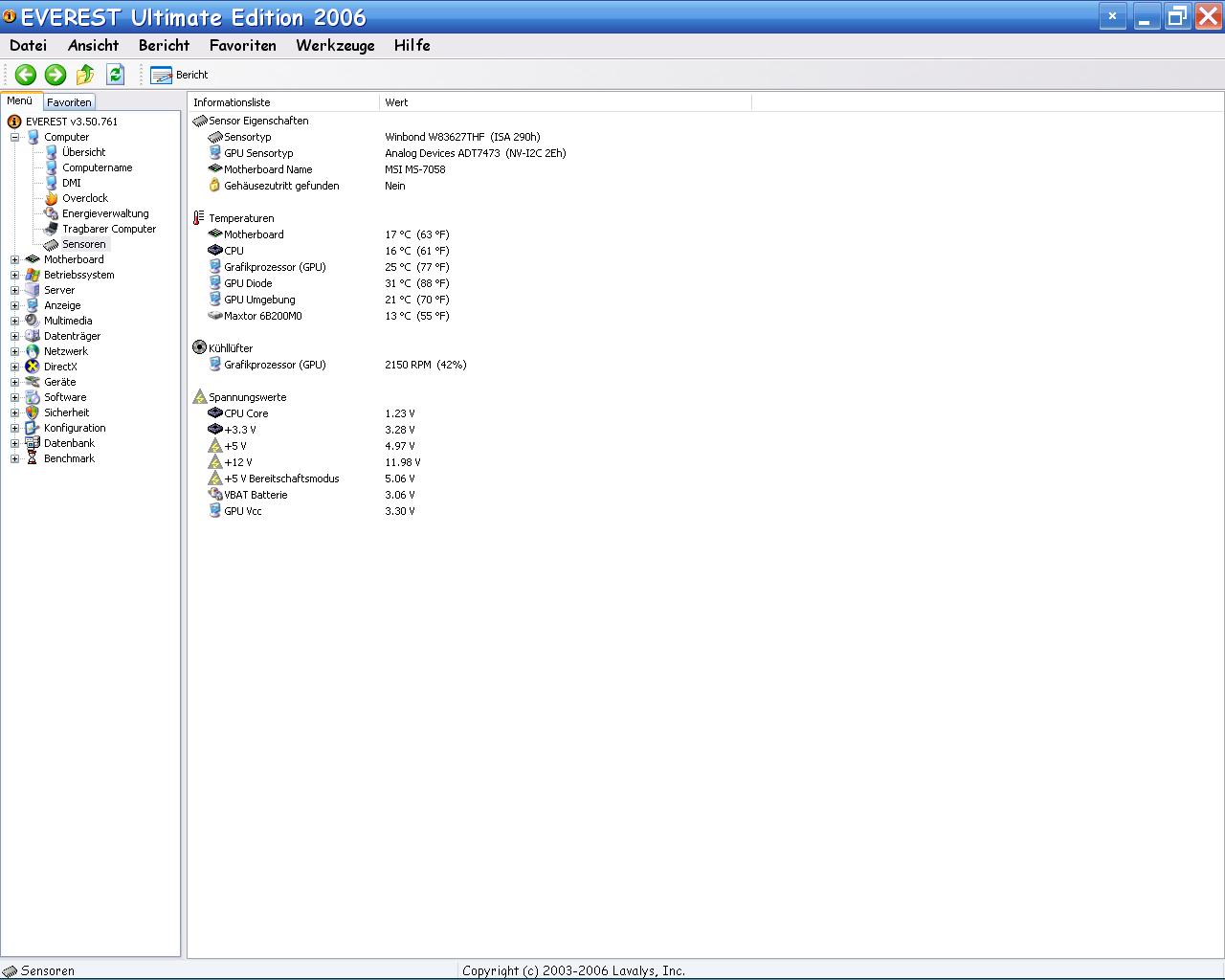Select Sensoren in the tree
1225x980 pixels.
point(83,244)
